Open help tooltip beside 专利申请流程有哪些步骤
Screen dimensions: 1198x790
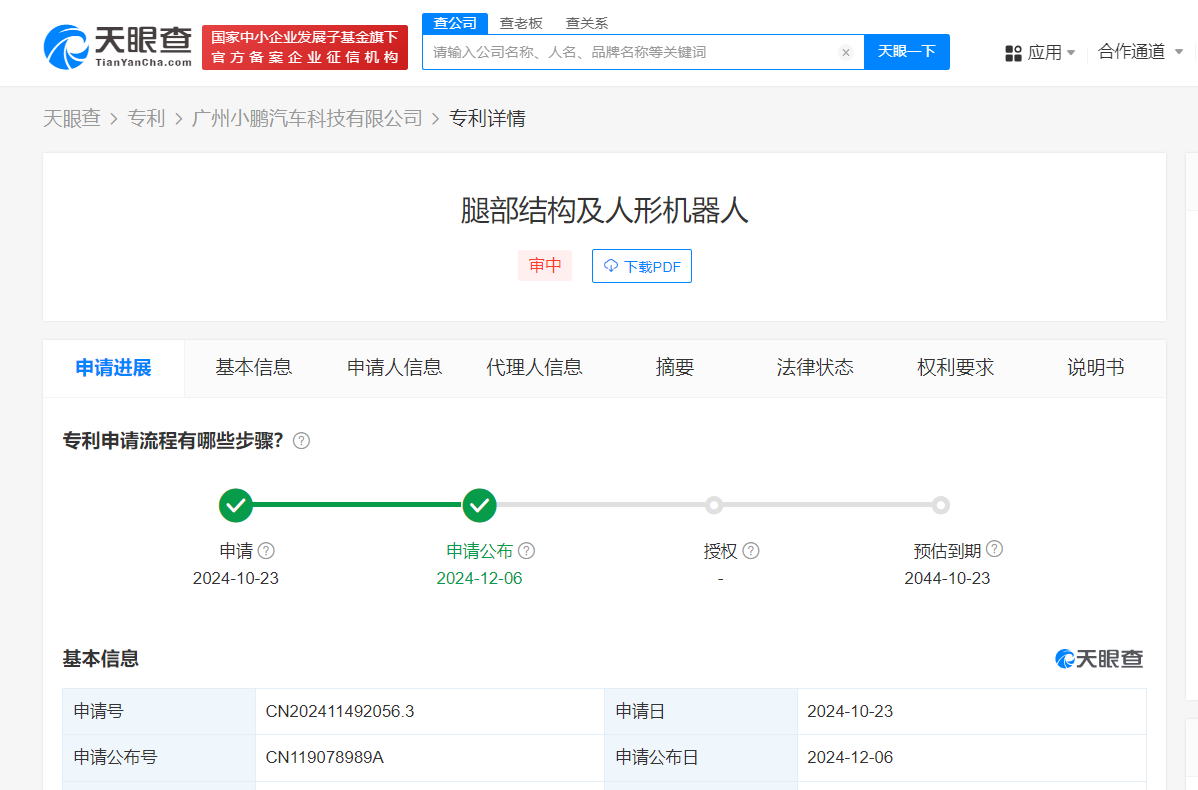pyautogui.click(x=301, y=440)
